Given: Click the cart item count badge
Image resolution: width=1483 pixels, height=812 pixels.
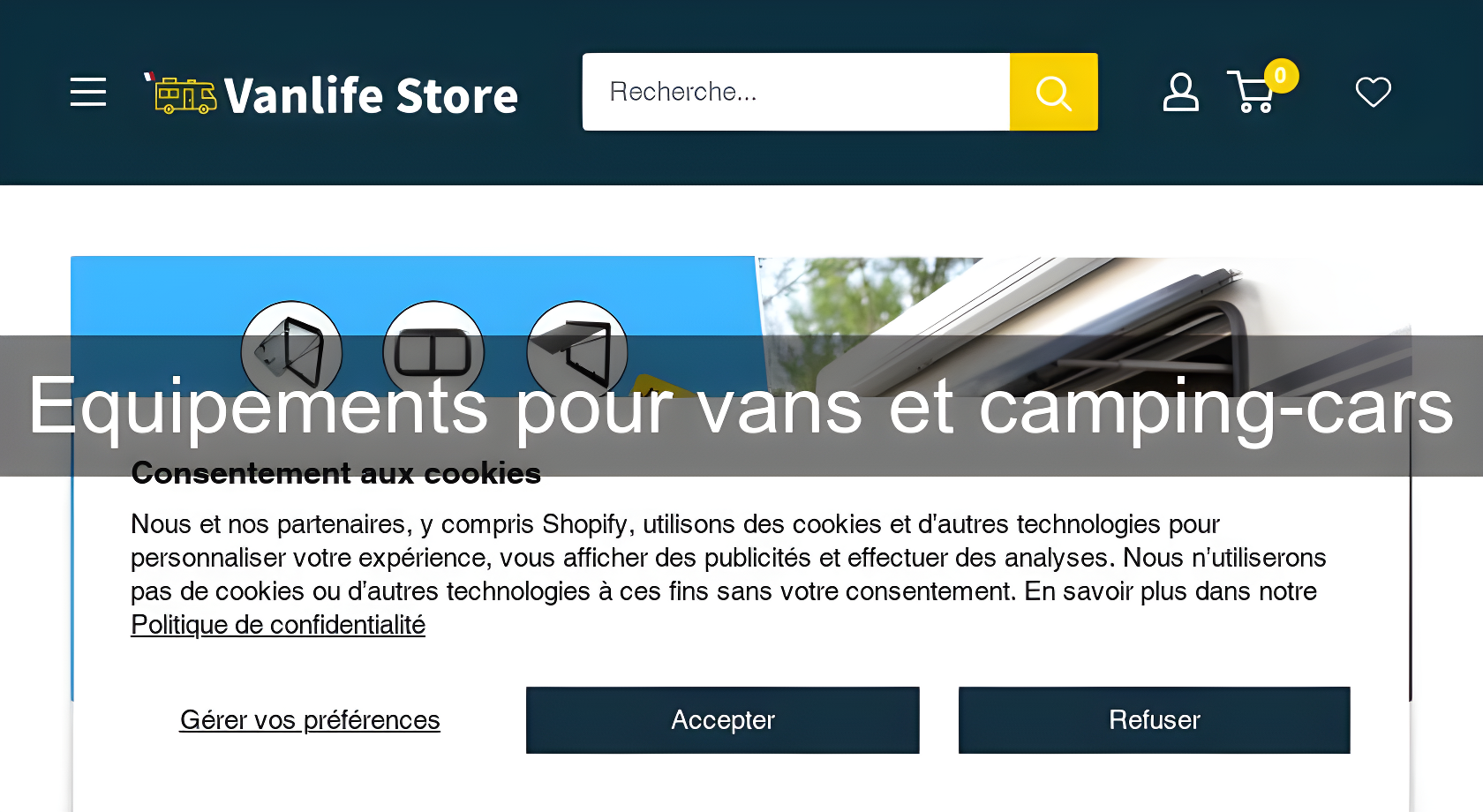Looking at the screenshot, I should tap(1281, 76).
